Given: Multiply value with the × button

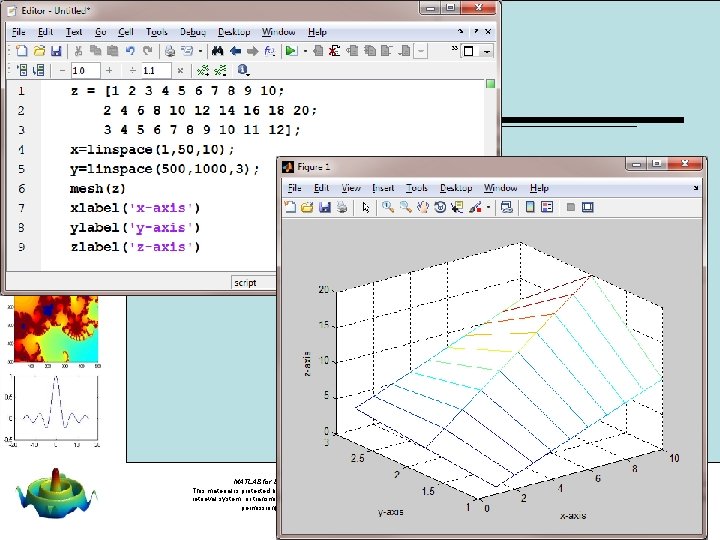Looking at the screenshot, I should (x=180, y=70).
